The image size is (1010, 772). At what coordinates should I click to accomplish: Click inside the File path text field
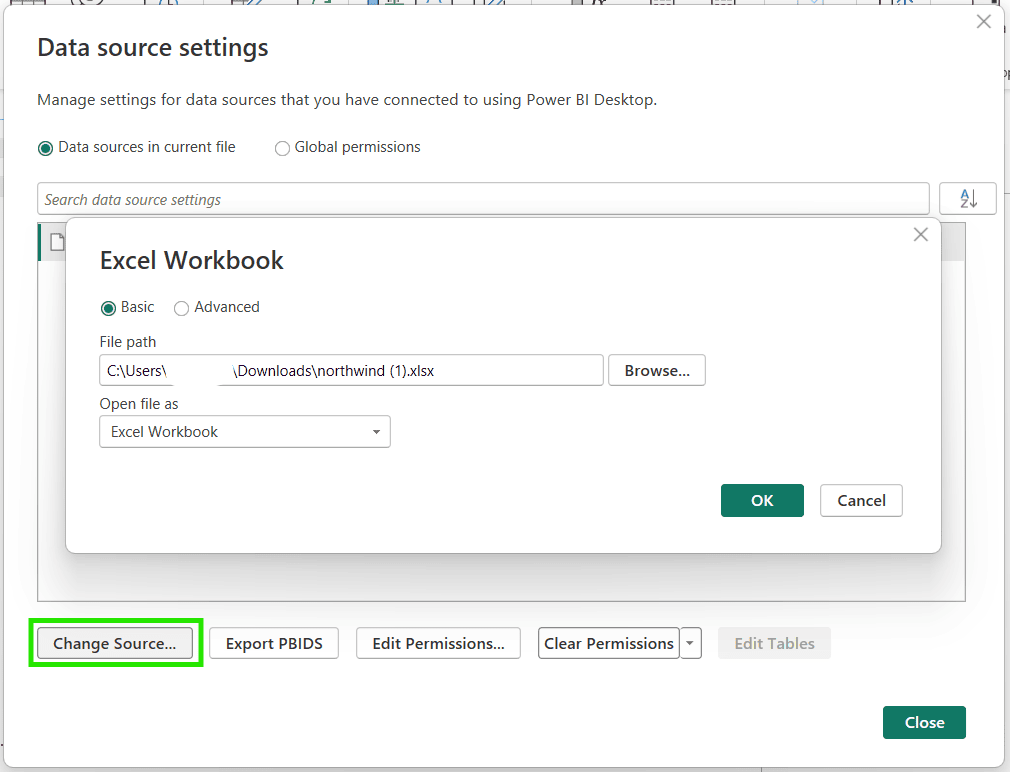coord(350,370)
